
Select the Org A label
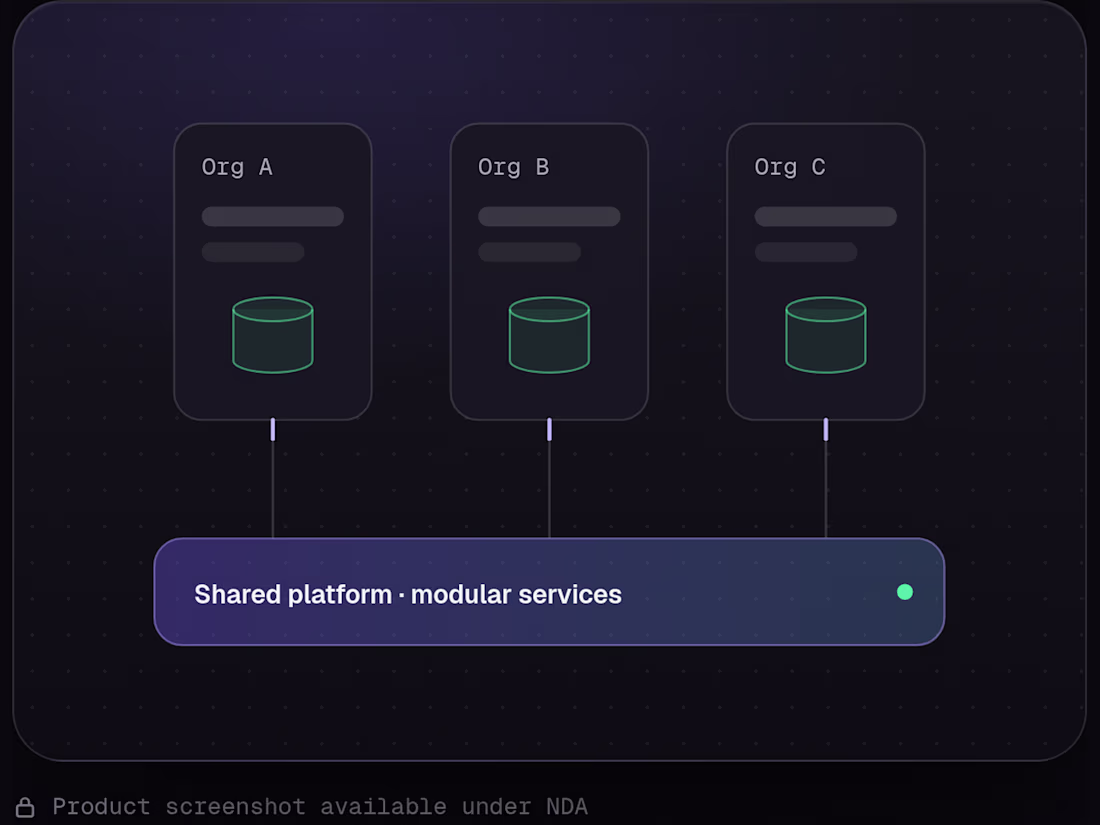point(237,167)
